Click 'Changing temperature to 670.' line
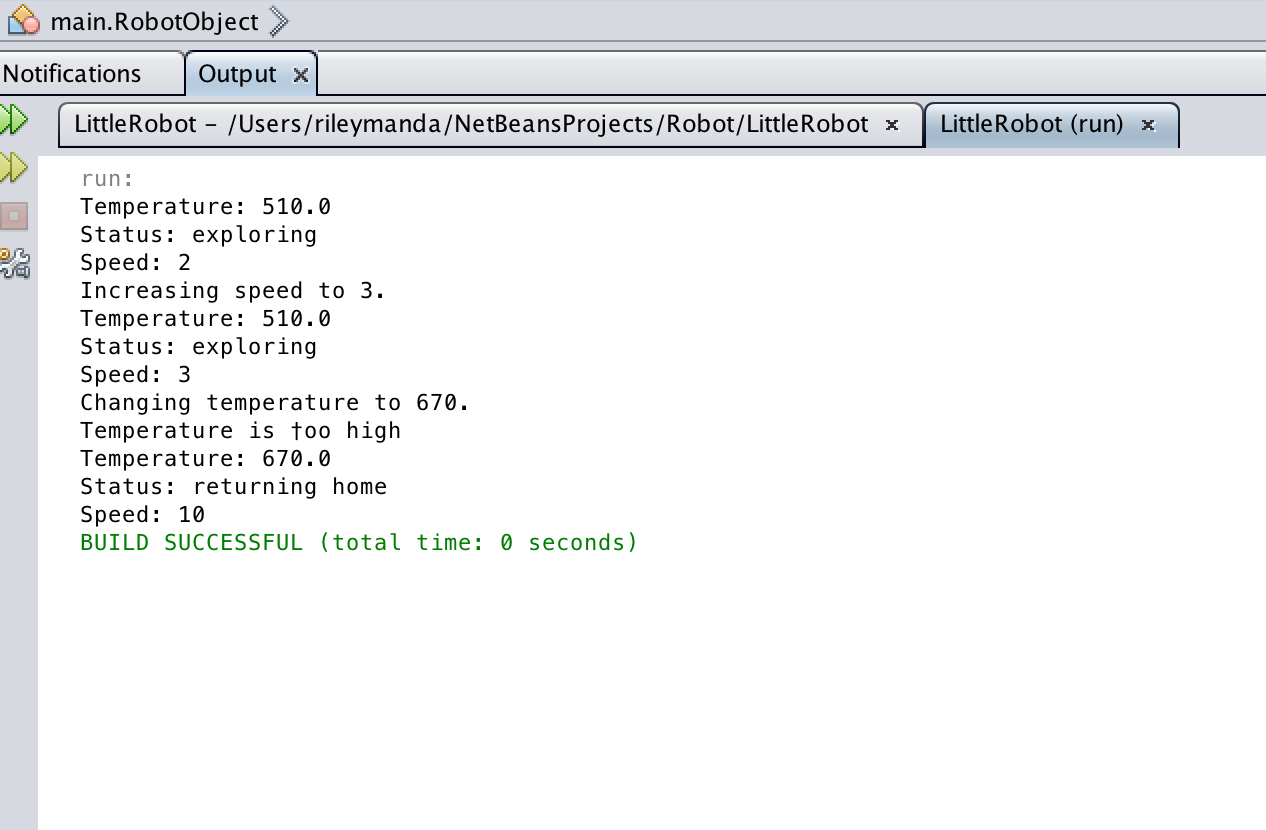The height and width of the screenshot is (830, 1266). tap(275, 403)
